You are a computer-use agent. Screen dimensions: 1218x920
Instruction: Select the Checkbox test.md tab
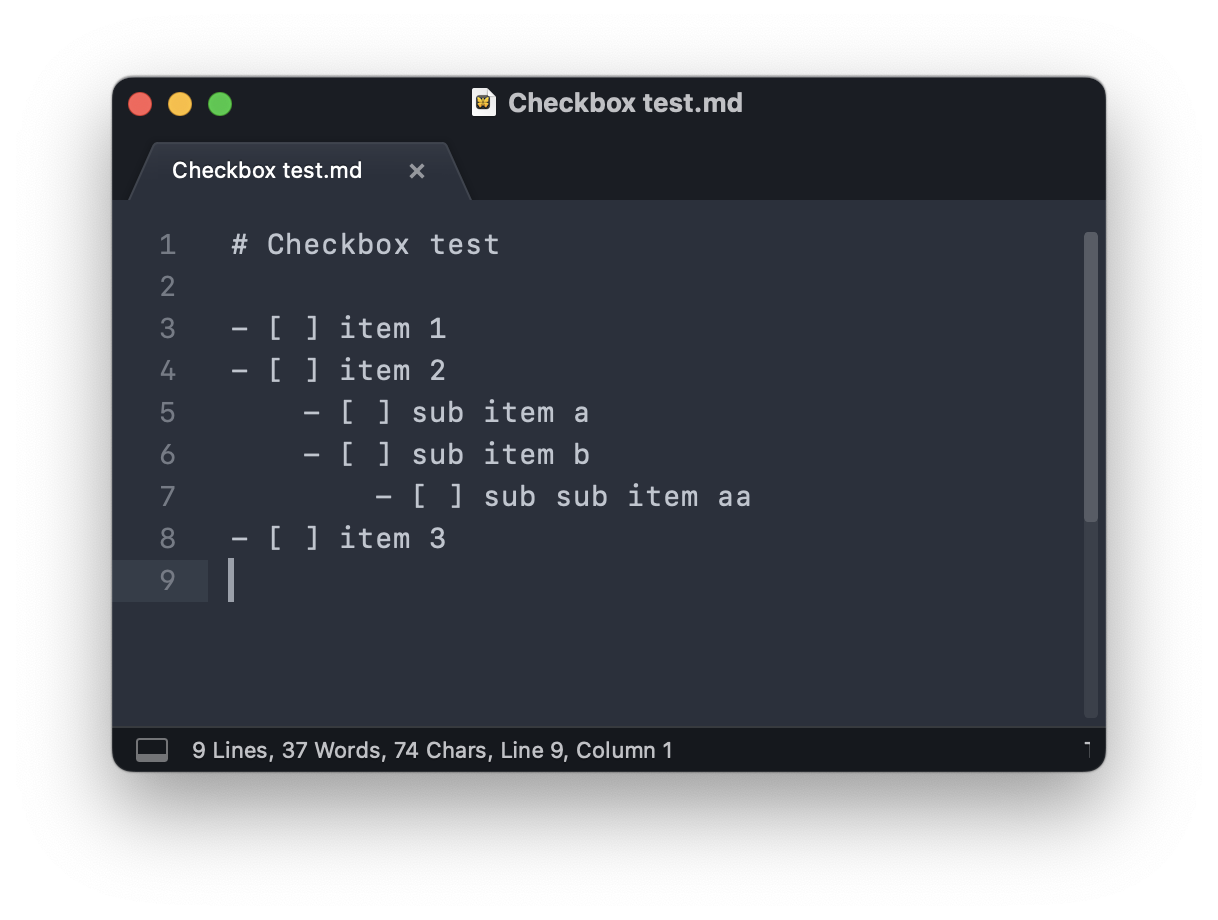(267, 171)
